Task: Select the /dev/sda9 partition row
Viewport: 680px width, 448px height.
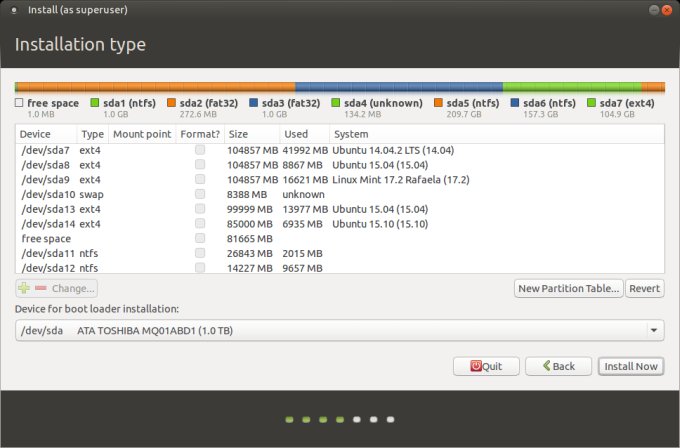Action: pos(340,180)
